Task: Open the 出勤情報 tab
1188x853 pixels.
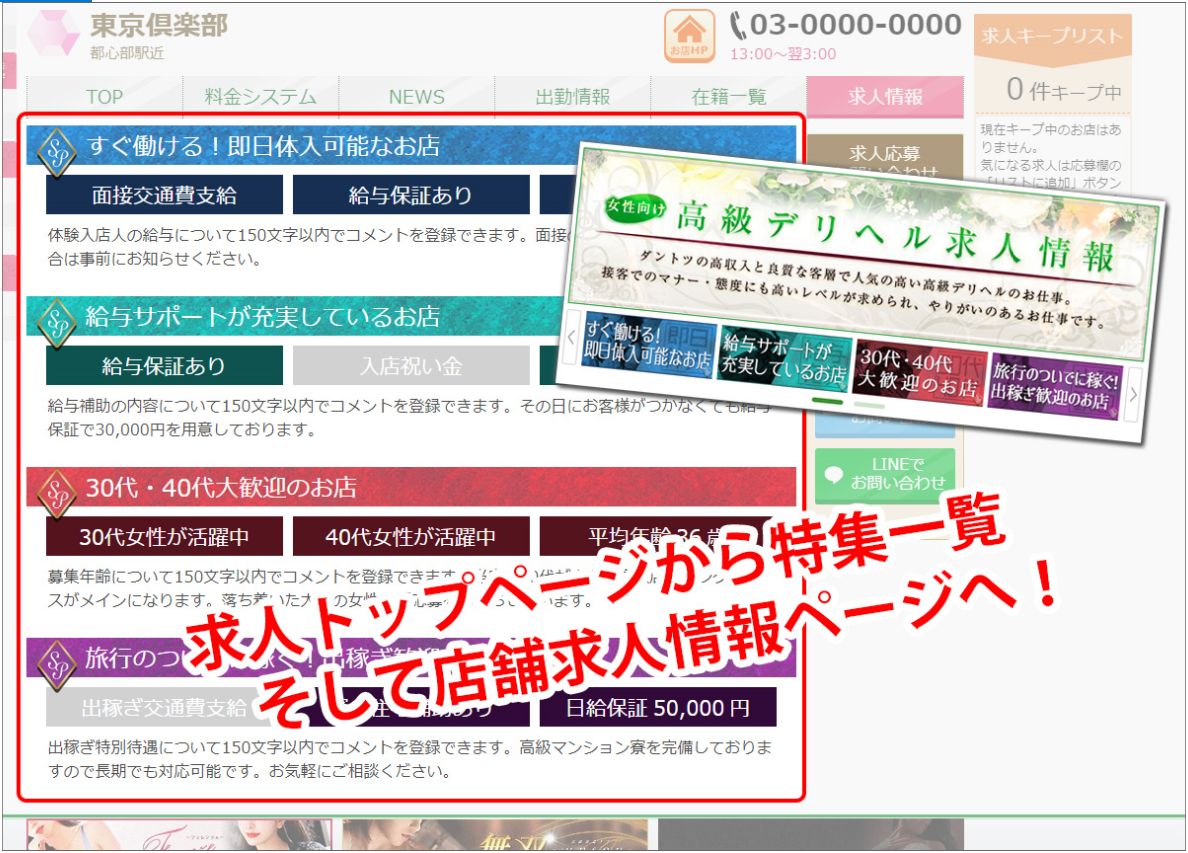Action: click(573, 97)
